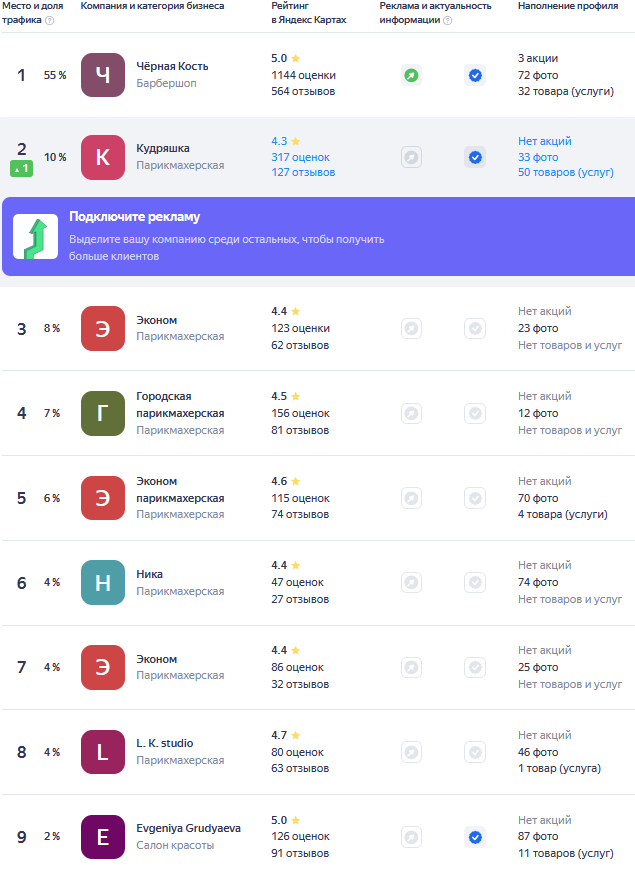Image resolution: width=635 pixels, height=875 pixels.
Task: Click grey verification badge for Ника
Action: click(x=475, y=583)
